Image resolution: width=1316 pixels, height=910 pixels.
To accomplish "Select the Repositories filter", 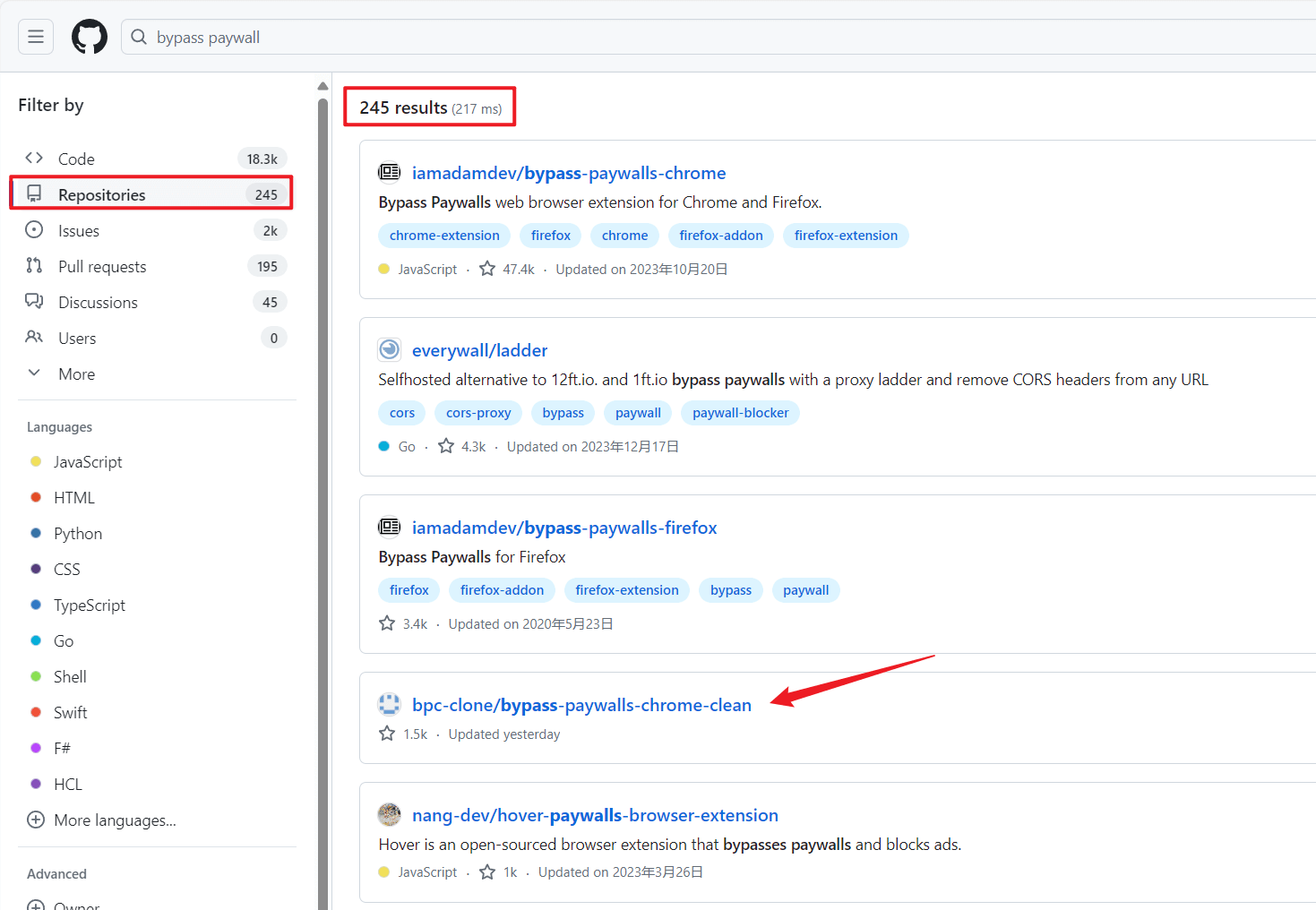I will pos(152,194).
